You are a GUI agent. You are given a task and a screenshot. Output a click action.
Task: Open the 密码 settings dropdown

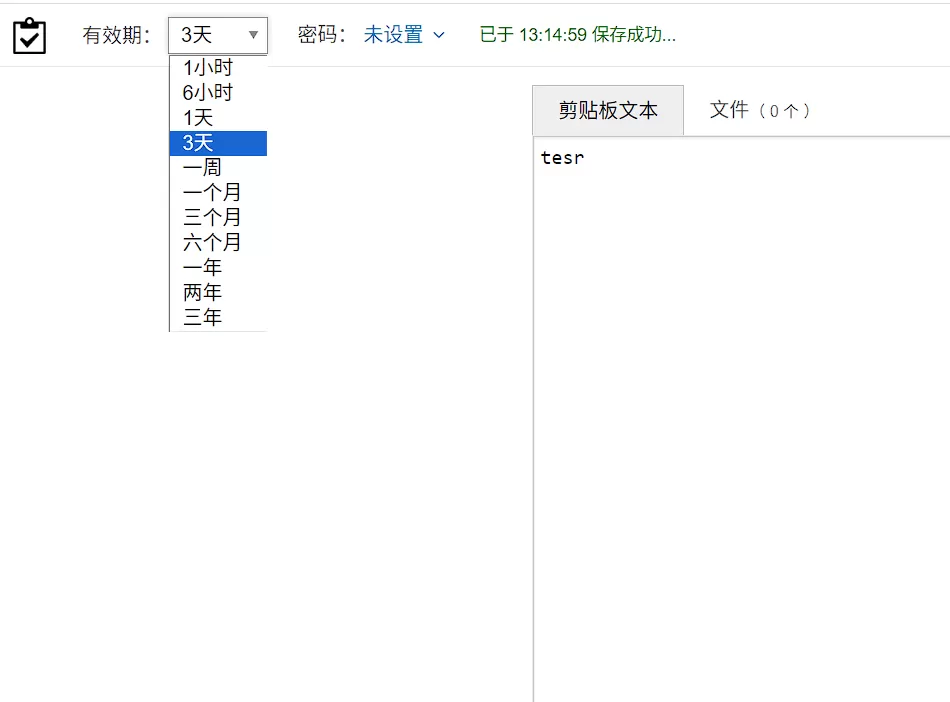(405, 34)
